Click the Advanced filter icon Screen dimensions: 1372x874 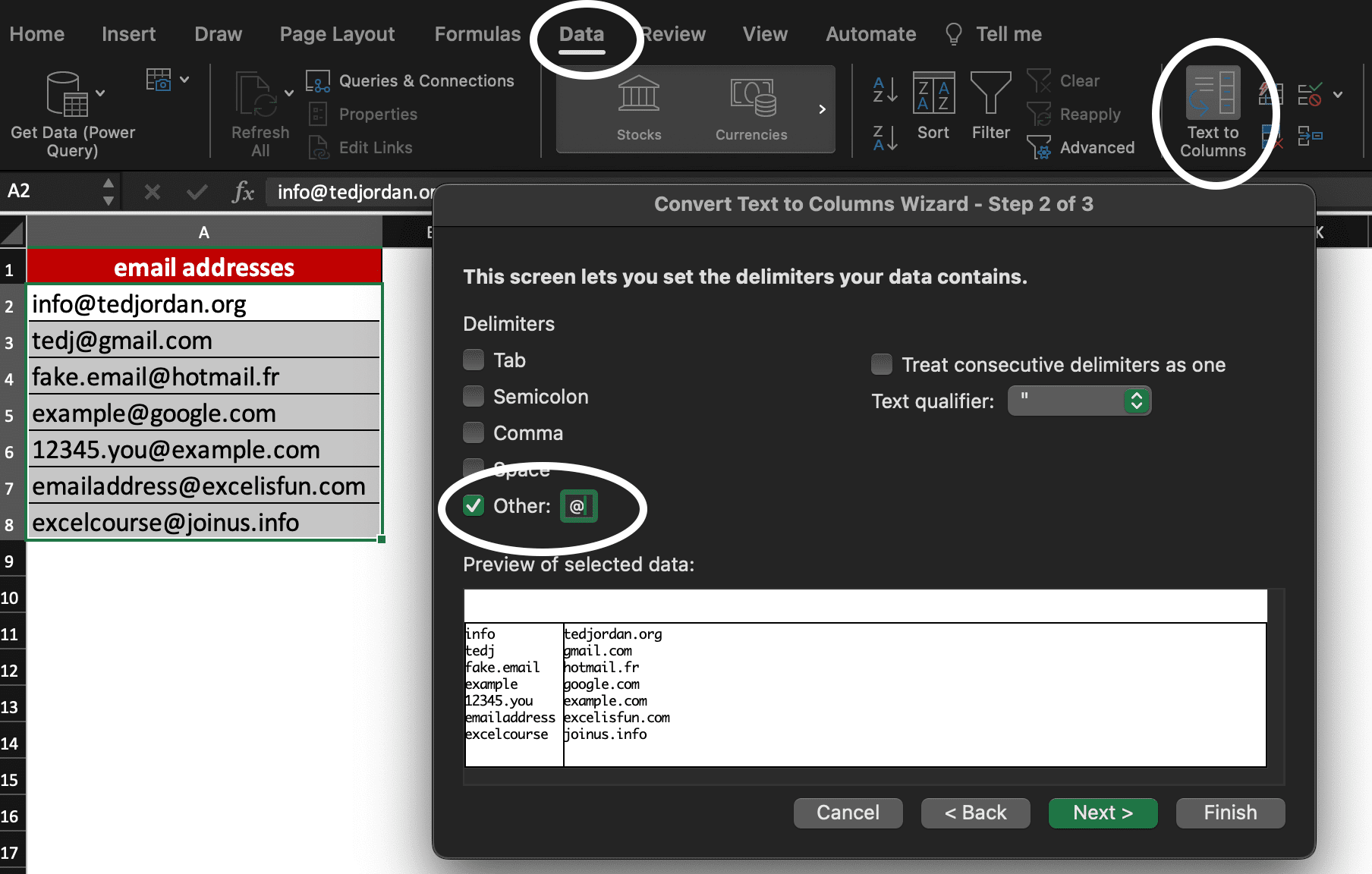click(x=1040, y=147)
